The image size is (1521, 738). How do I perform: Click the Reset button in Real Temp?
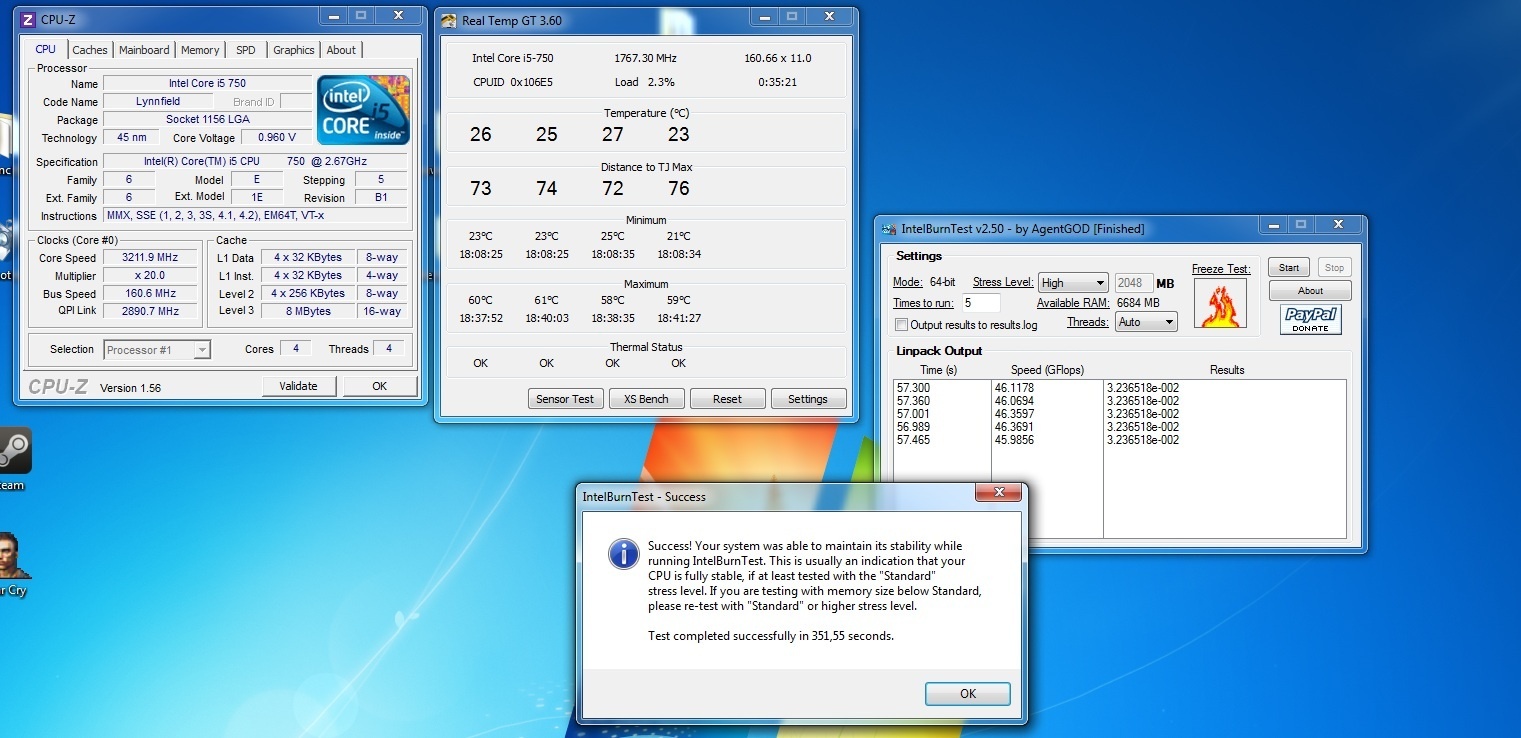click(727, 399)
